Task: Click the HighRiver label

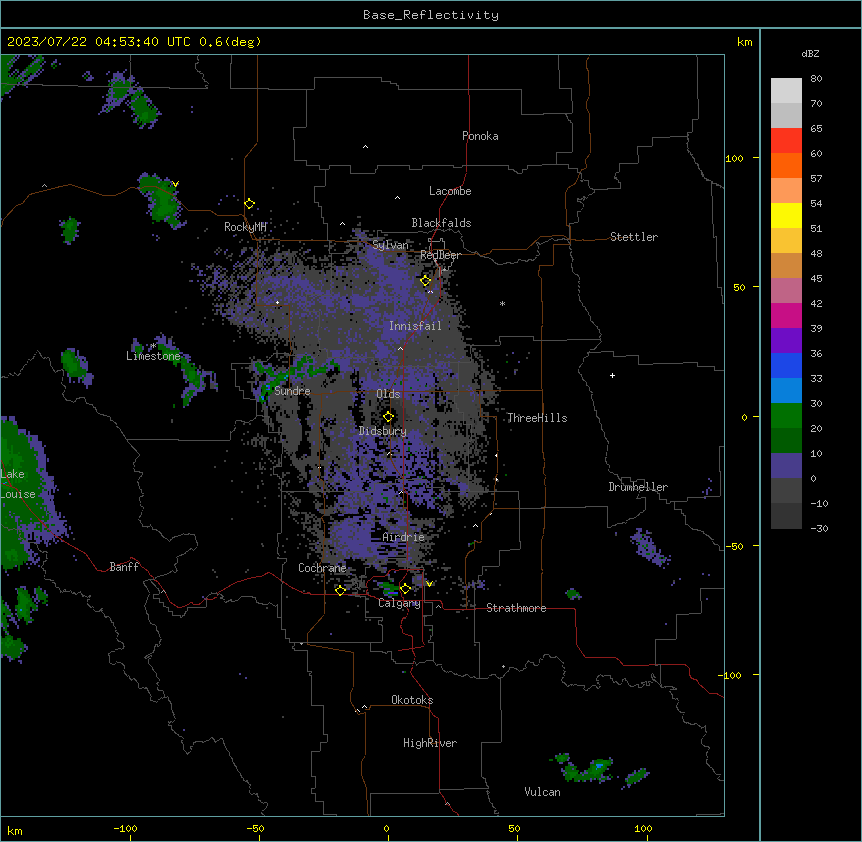Action: (x=429, y=743)
